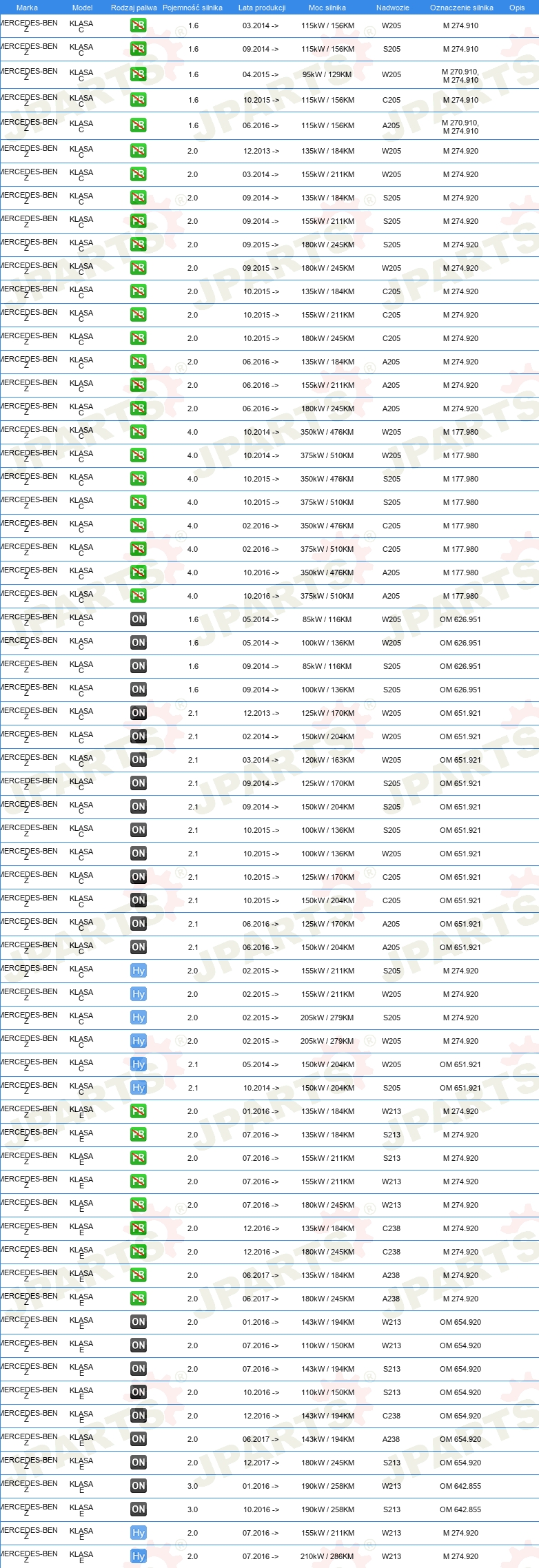Select the ON icon in the S213 190kW / 258KM row
This screenshot has width=539, height=1568.
[139, 1509]
